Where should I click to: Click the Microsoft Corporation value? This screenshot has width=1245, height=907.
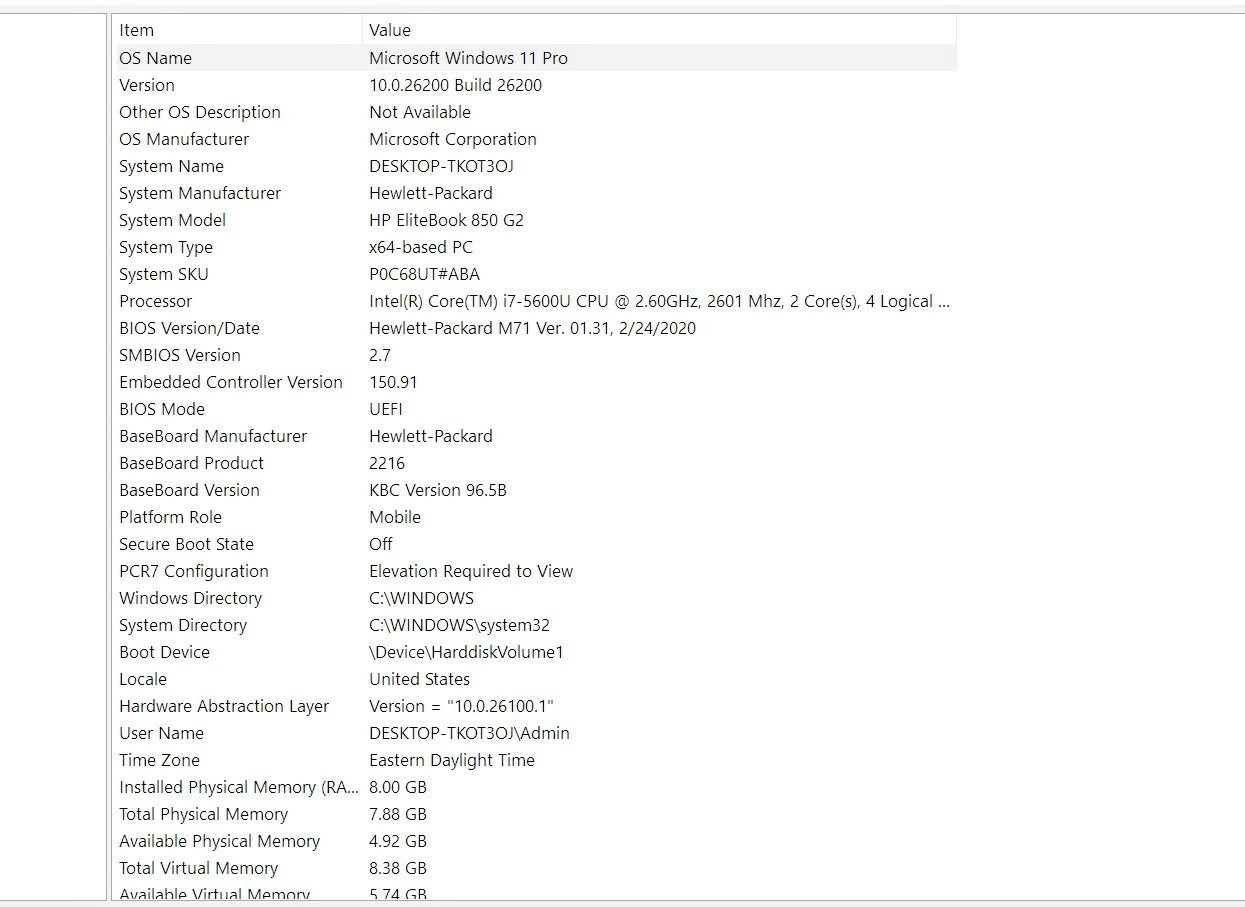point(453,139)
